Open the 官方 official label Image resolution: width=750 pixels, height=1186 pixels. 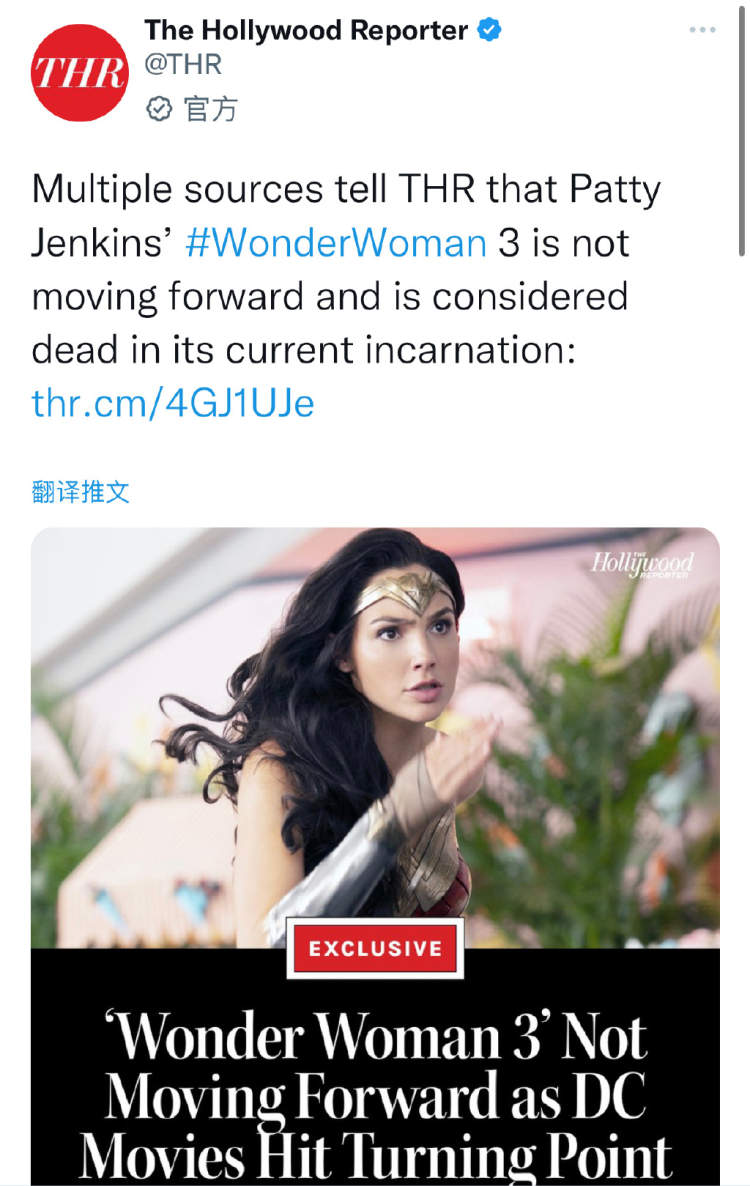[211, 109]
